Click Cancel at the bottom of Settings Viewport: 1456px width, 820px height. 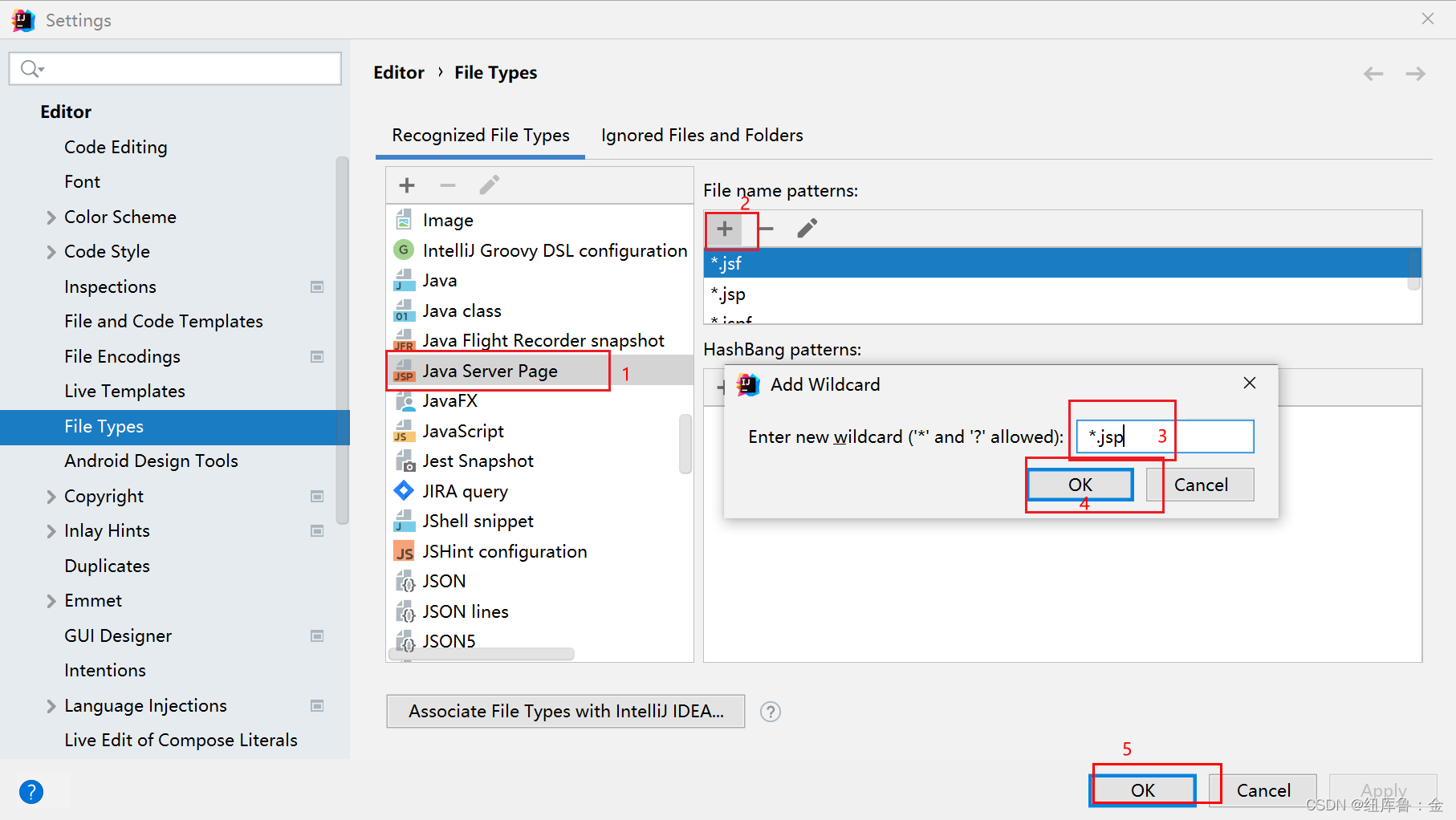[1263, 790]
